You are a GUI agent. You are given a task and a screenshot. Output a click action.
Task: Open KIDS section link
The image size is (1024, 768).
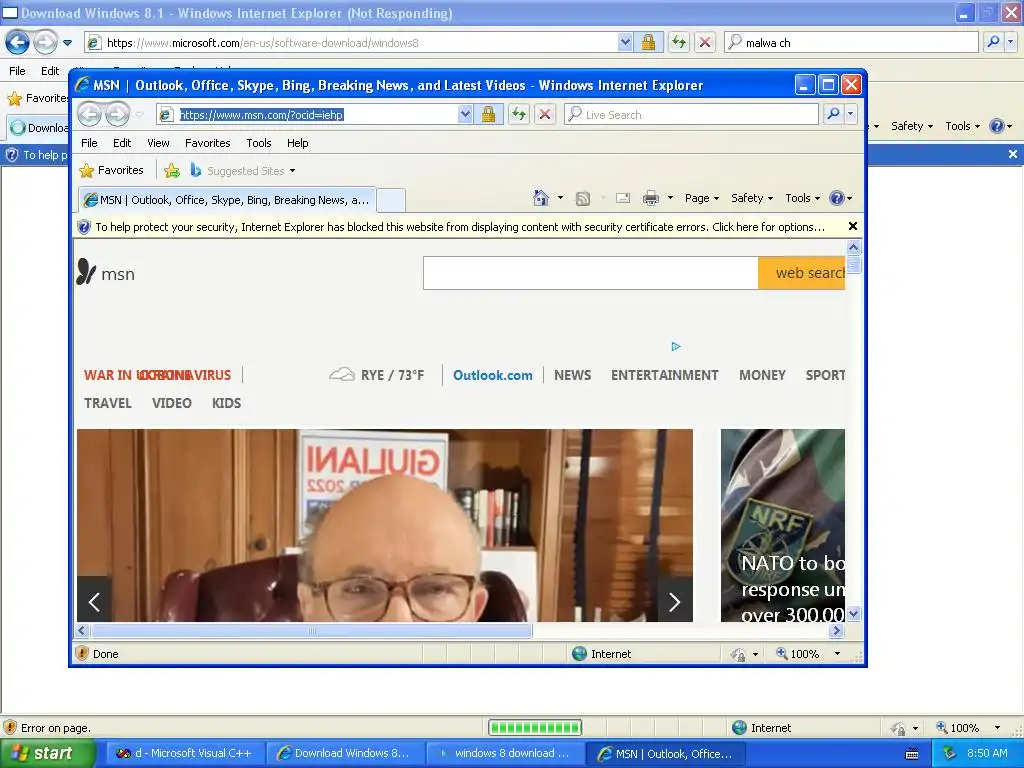point(226,404)
